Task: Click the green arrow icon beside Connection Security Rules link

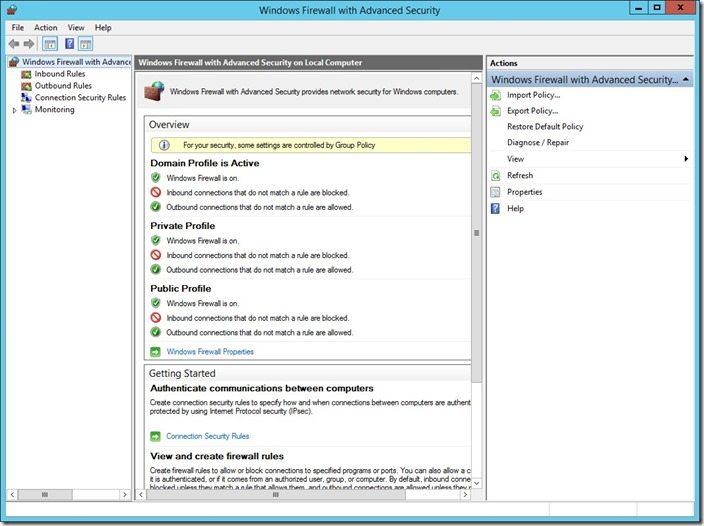Action: point(155,436)
